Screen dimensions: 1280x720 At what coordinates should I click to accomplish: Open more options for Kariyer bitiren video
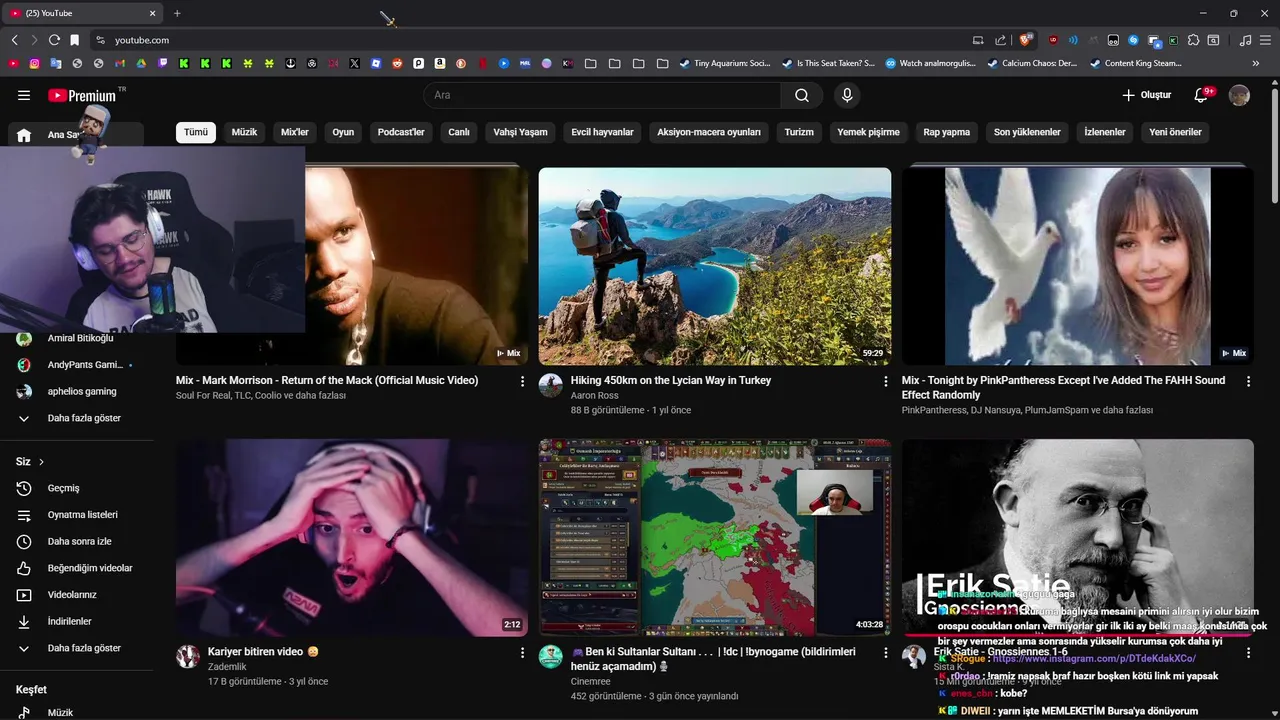pyautogui.click(x=522, y=652)
